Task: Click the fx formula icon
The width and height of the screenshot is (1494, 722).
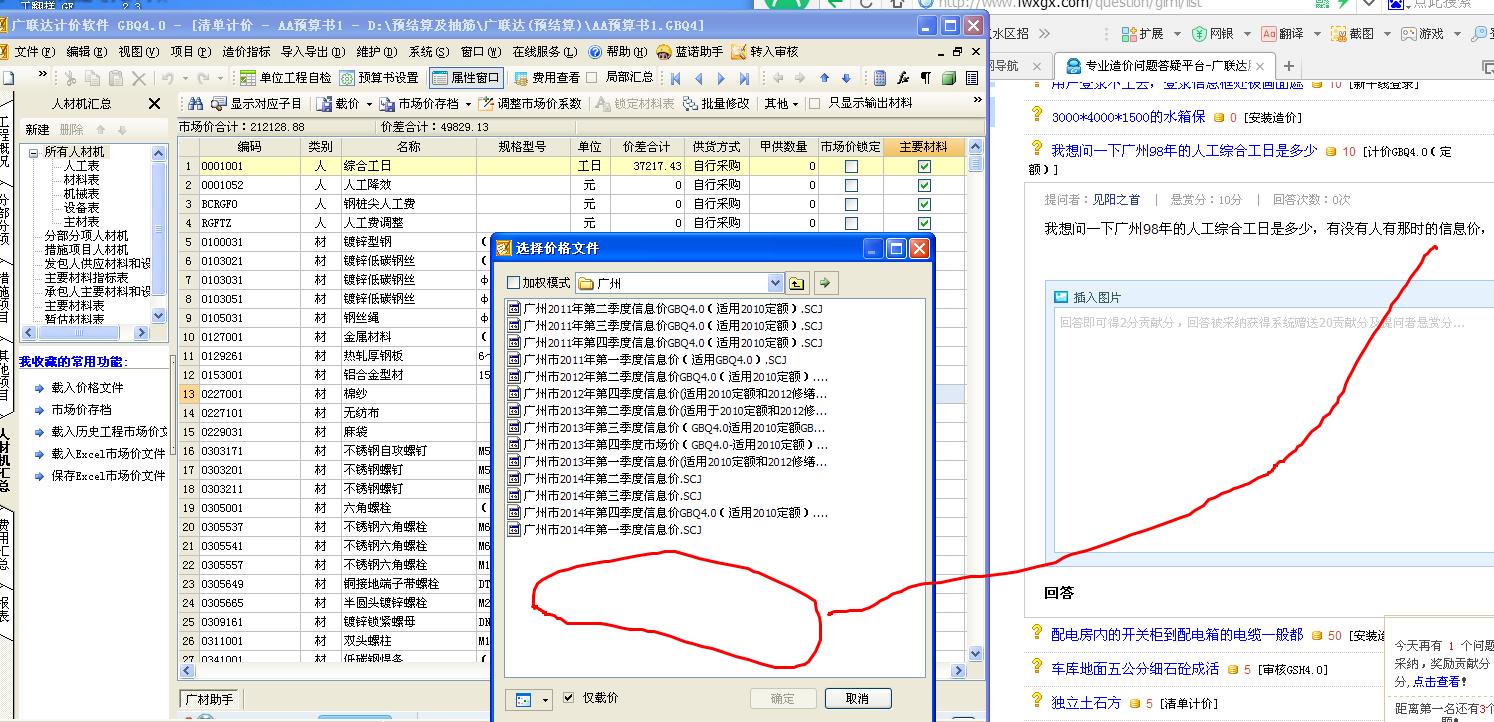Action: point(903,78)
